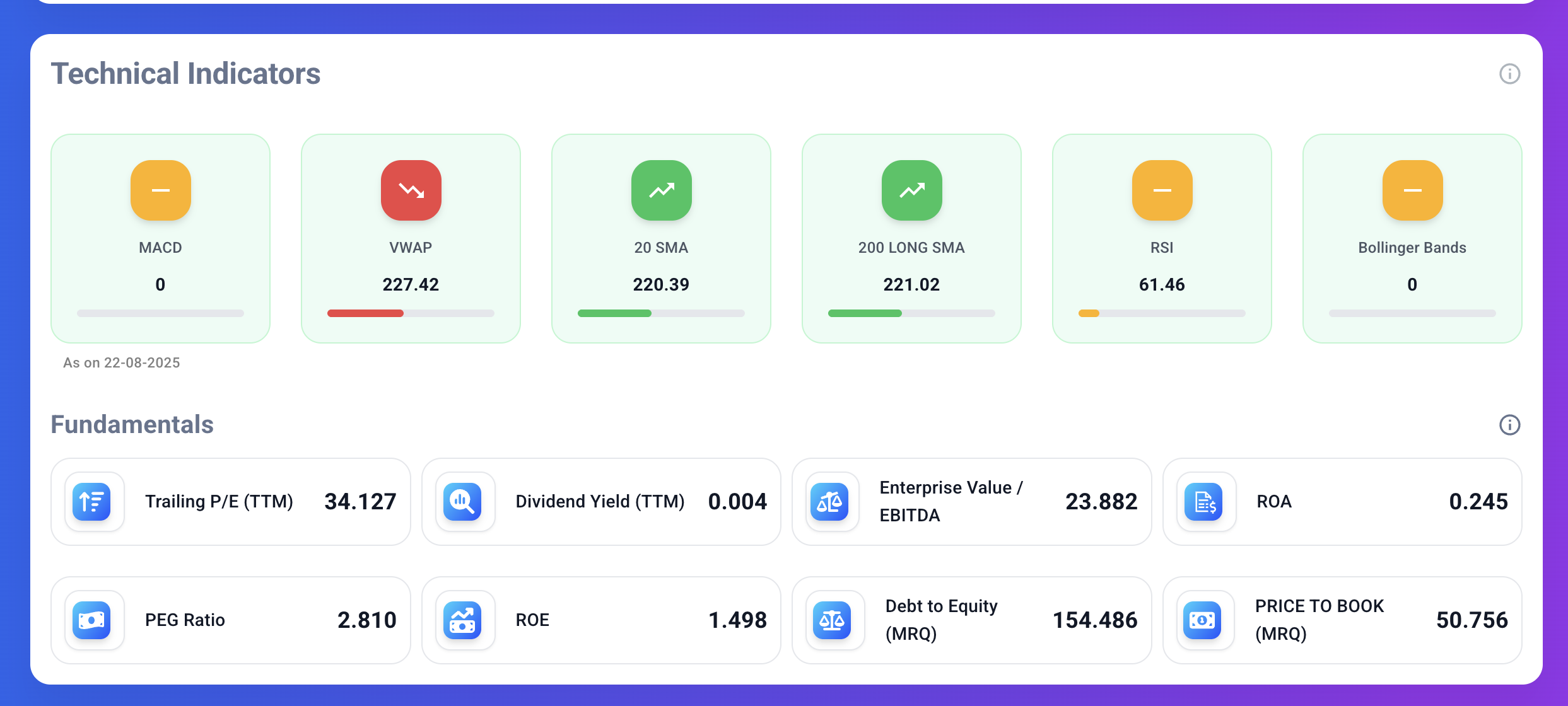Click the MACD neutral indicator icon
Viewport: 1568px width, 706px height.
tap(160, 190)
